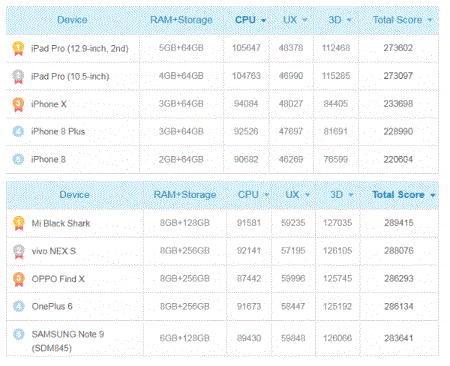Image resolution: width=450 pixels, height=366 pixels.
Task: Click the gold medal icon beside Mi Black Shark
Action: (19, 223)
